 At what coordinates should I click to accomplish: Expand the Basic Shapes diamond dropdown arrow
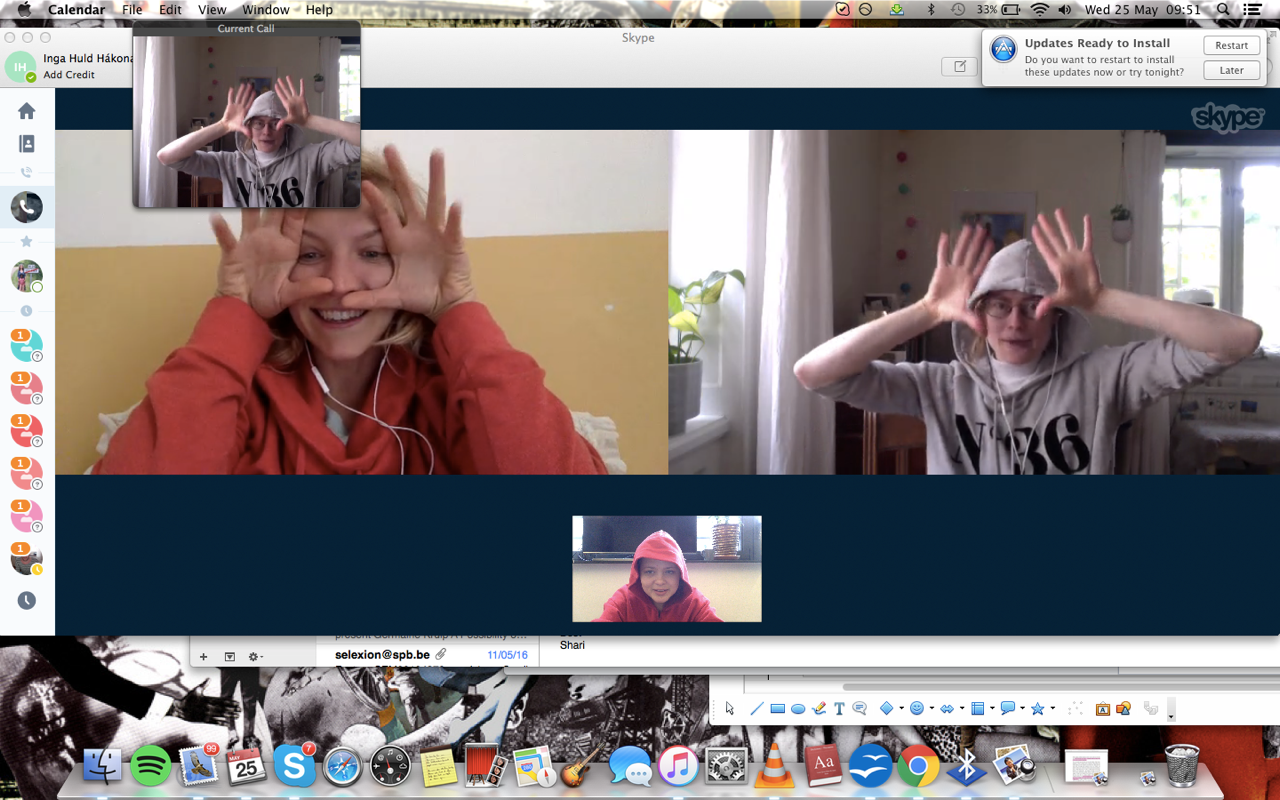(x=901, y=709)
